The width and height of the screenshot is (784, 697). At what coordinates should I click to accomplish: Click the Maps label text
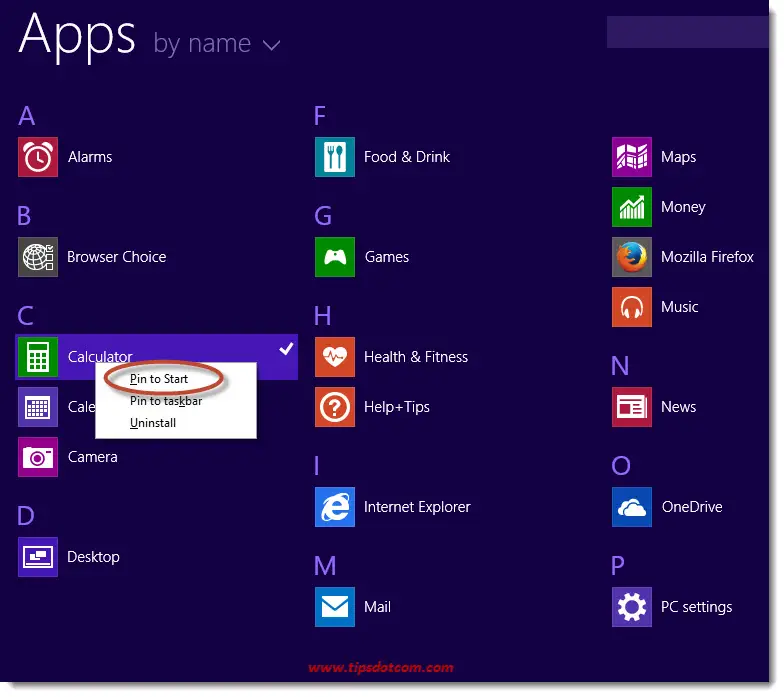pos(678,157)
